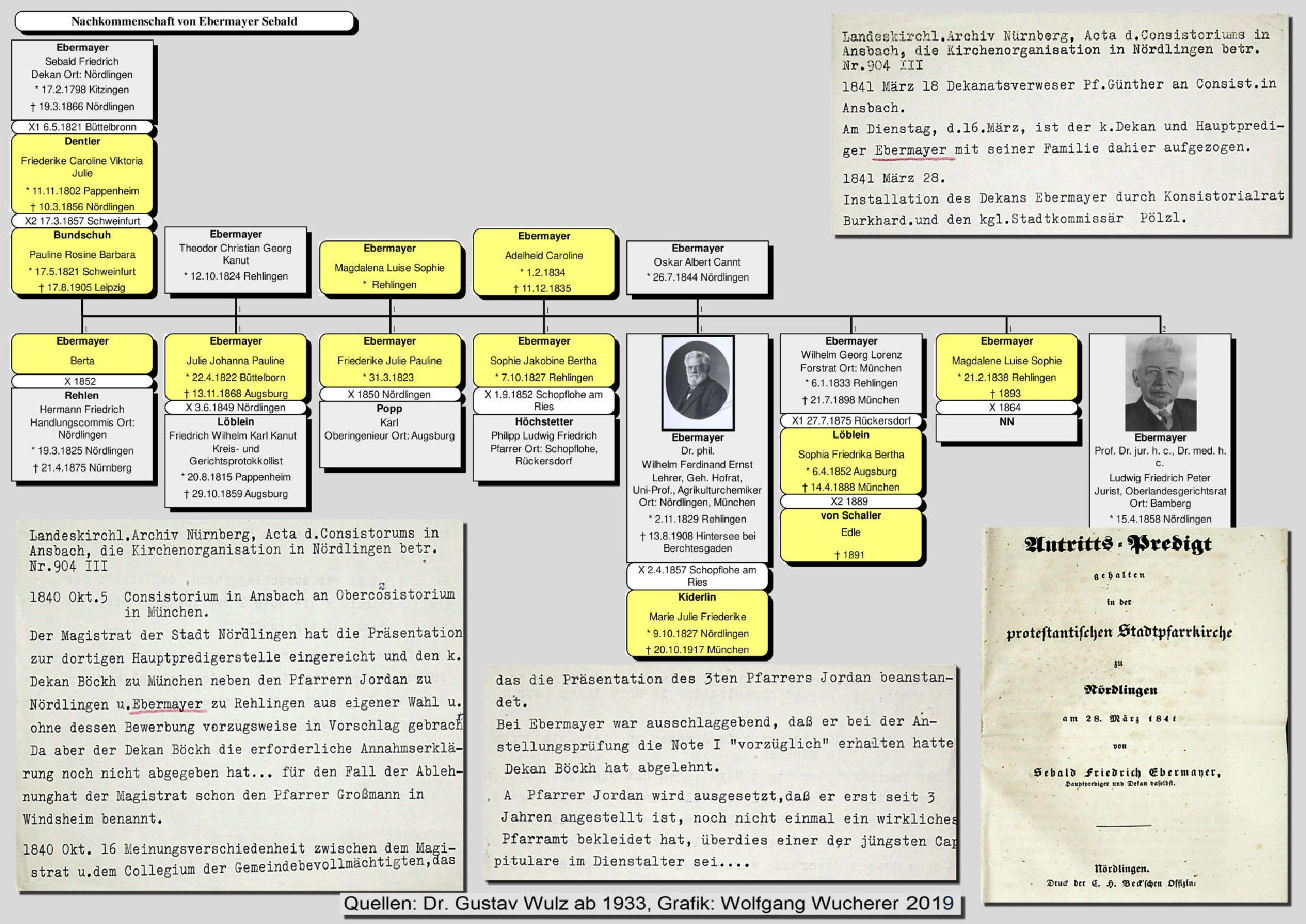
Task: Select Theodor Christian Georg Kanut Ebermayer box
Action: pyautogui.click(x=236, y=260)
